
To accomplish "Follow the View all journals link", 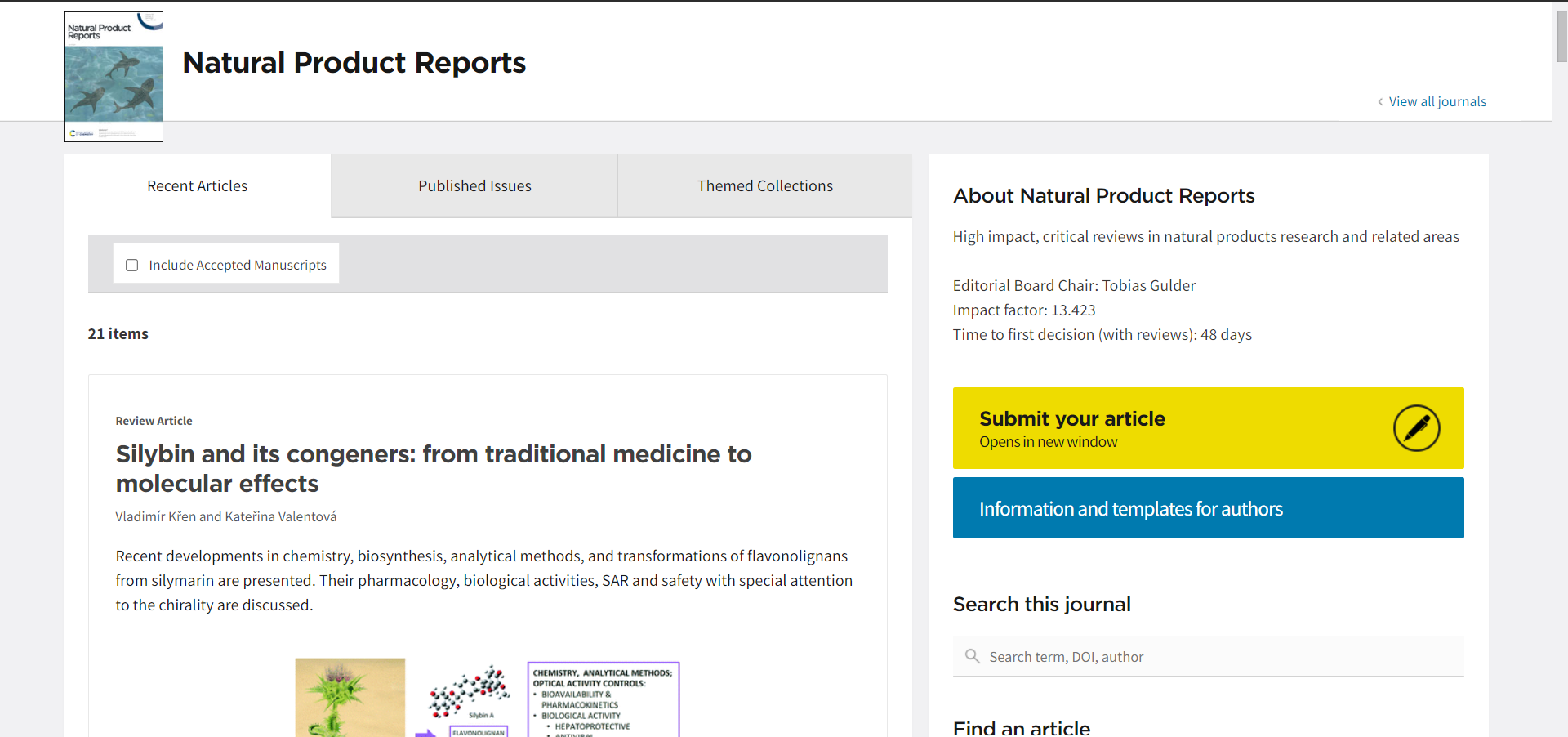I will pos(1437,101).
